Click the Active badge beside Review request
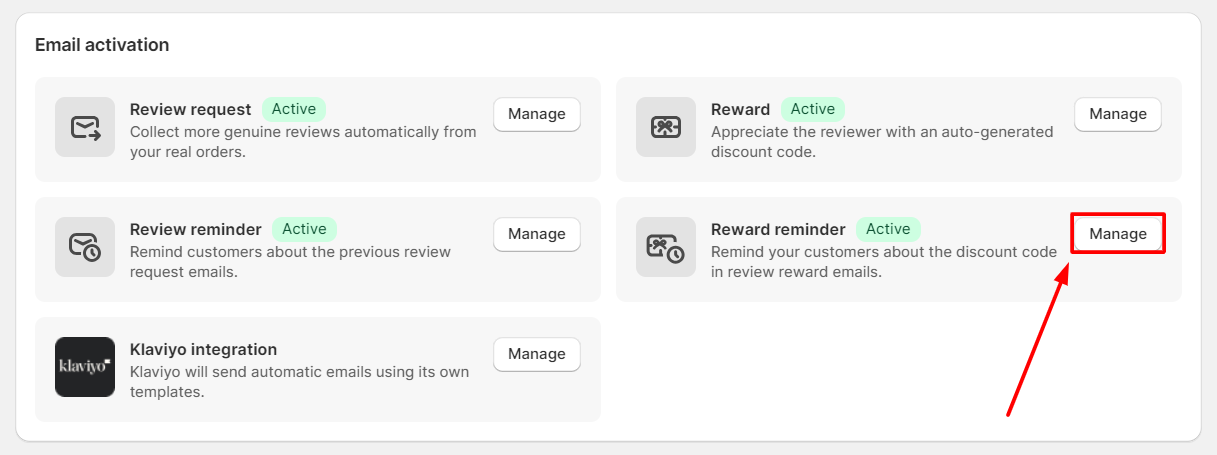1217x455 pixels. pyautogui.click(x=294, y=109)
